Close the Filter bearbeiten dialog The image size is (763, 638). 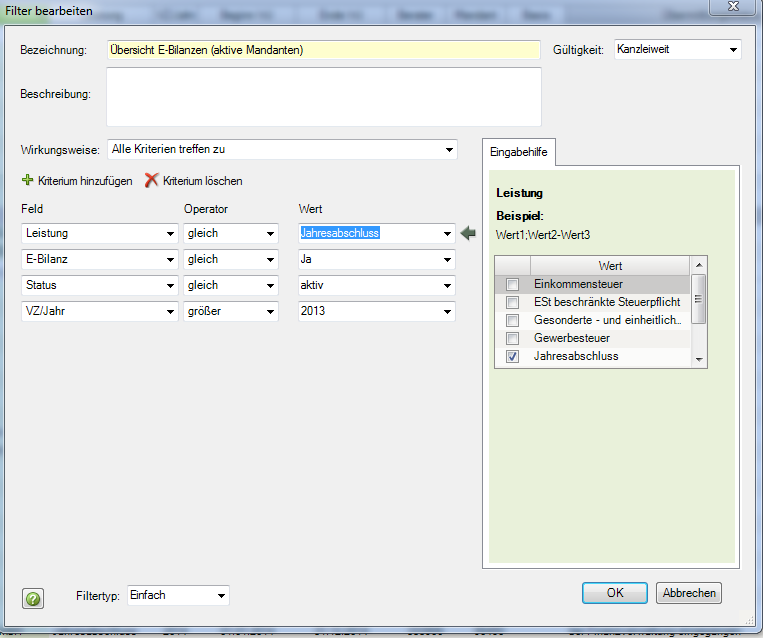[x=732, y=7]
